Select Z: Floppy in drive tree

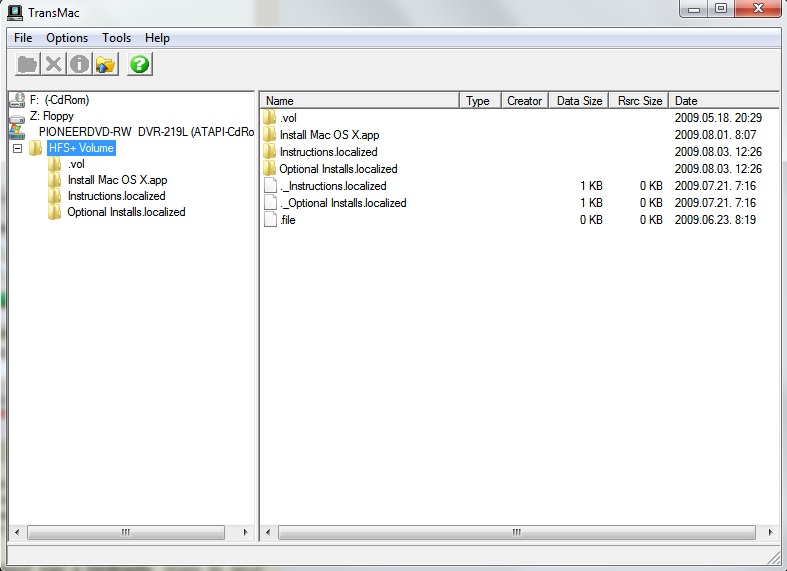(52, 116)
